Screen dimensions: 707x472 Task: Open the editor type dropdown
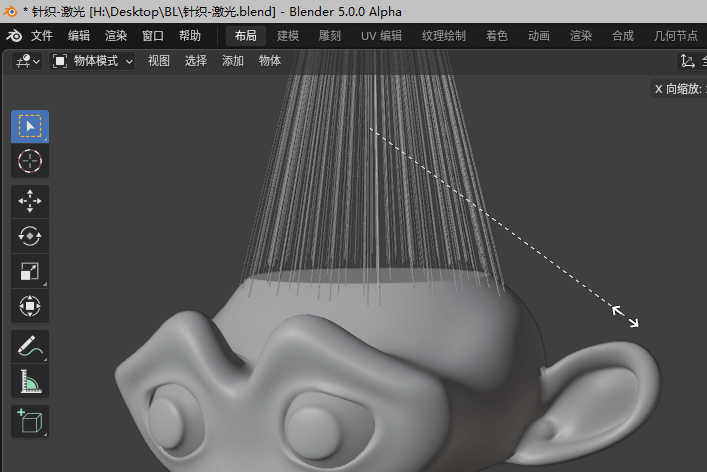click(x=27, y=61)
